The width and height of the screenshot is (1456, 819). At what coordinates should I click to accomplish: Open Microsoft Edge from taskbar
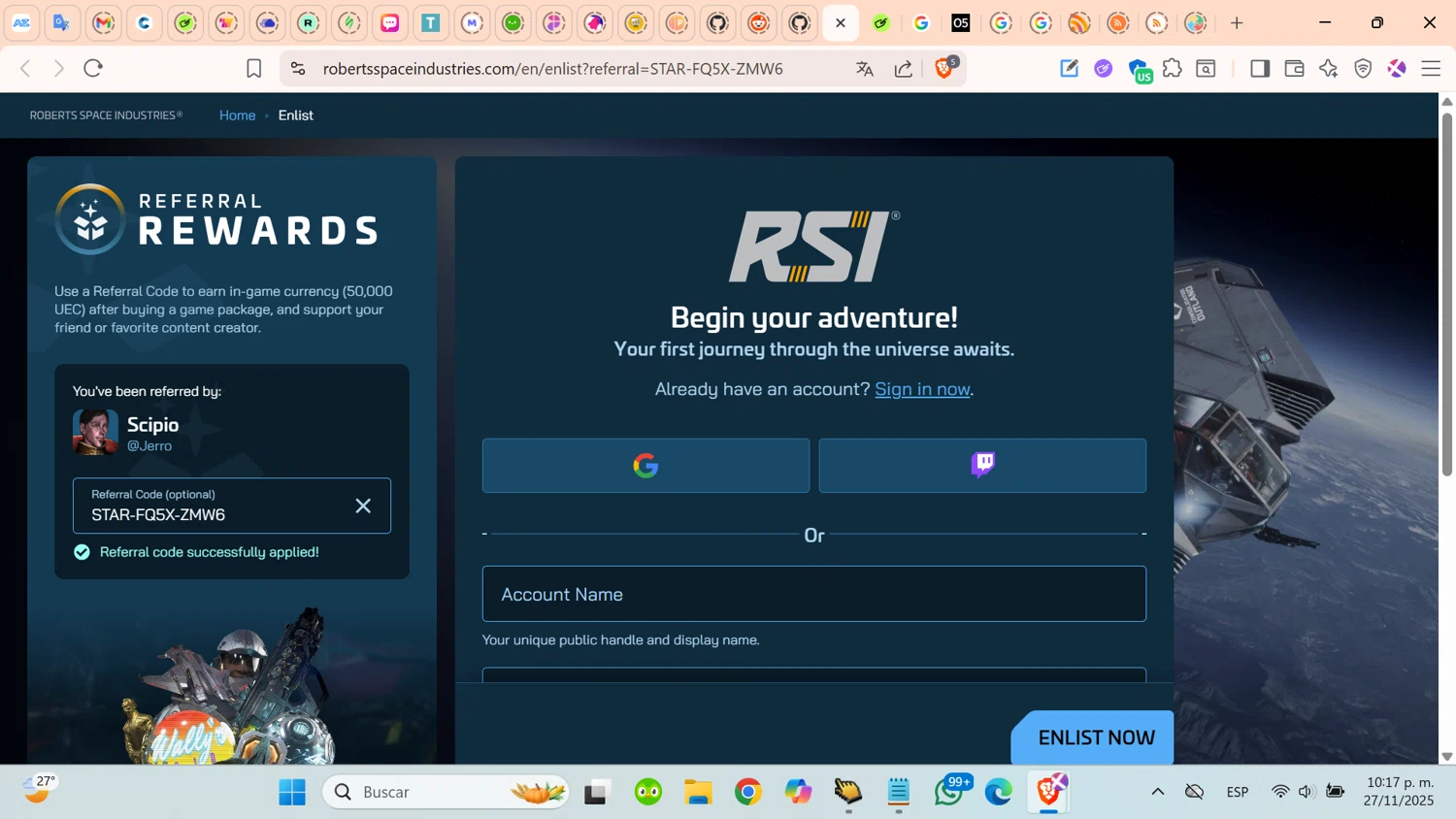point(999,792)
